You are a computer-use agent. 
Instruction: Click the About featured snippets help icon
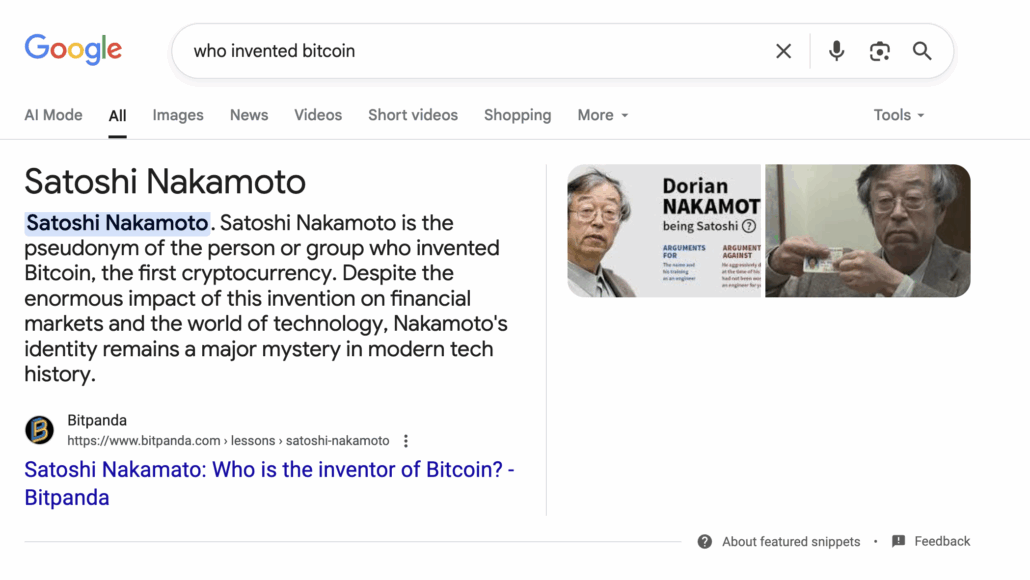[x=705, y=542]
